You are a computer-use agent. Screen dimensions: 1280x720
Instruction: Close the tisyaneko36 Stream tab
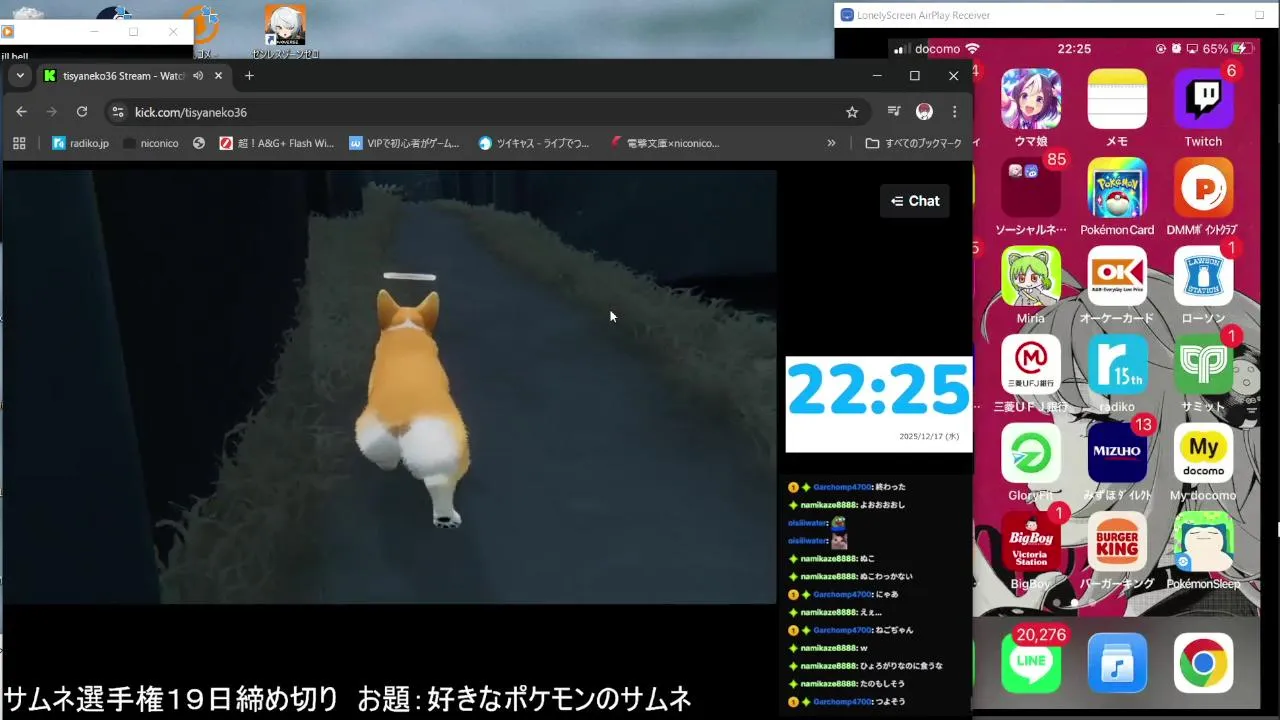(x=218, y=76)
